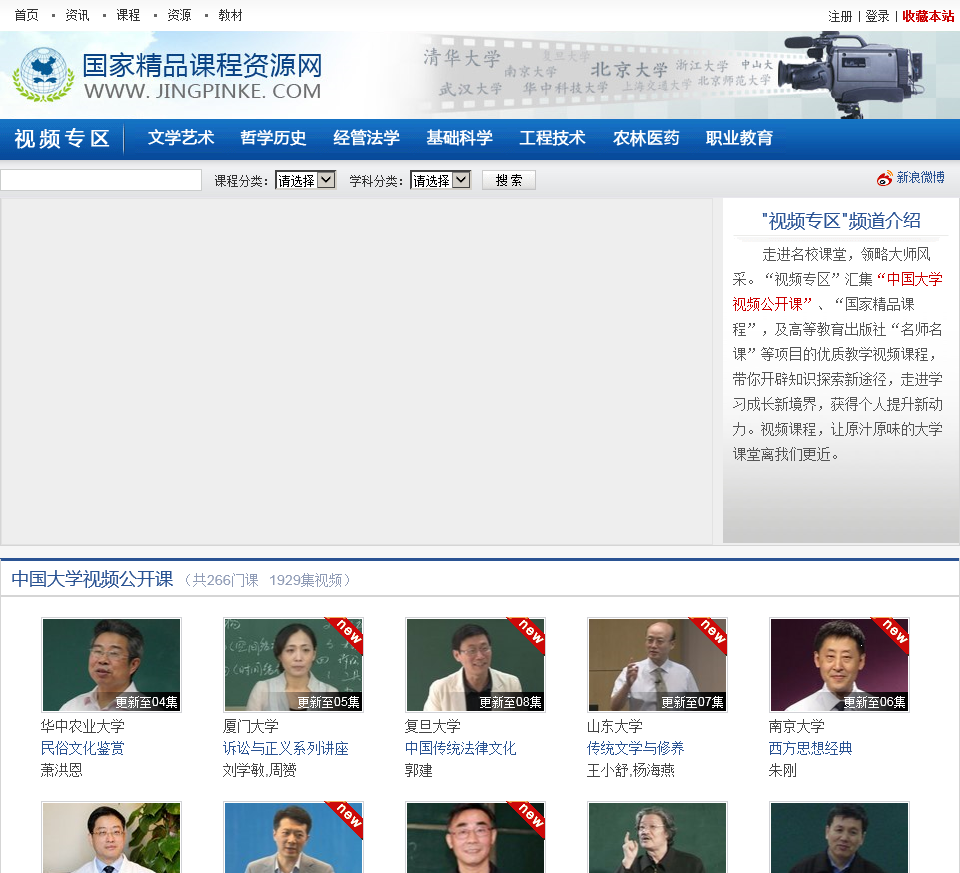
Task: Expand the 课程分类 dropdown
Action: [x=305, y=180]
